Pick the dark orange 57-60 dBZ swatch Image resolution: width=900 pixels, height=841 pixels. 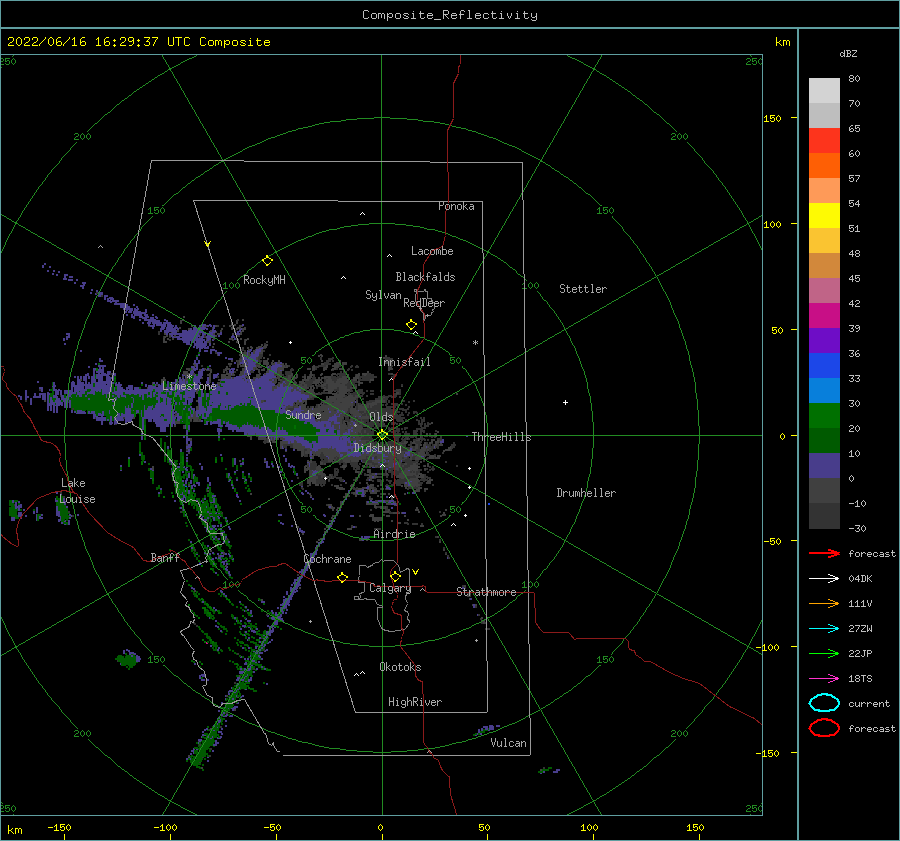coord(824,165)
